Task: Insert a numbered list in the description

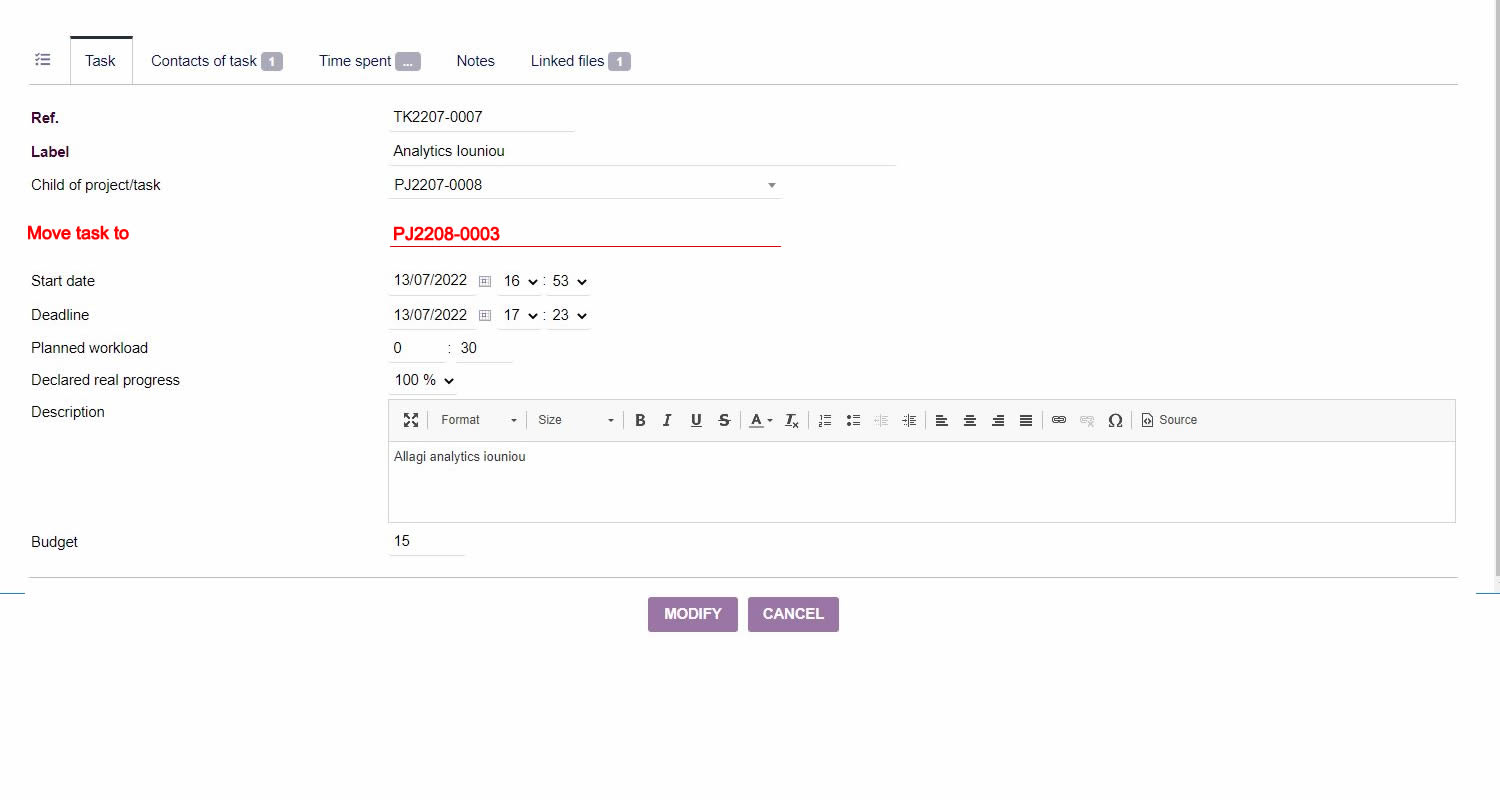Action: click(x=824, y=420)
